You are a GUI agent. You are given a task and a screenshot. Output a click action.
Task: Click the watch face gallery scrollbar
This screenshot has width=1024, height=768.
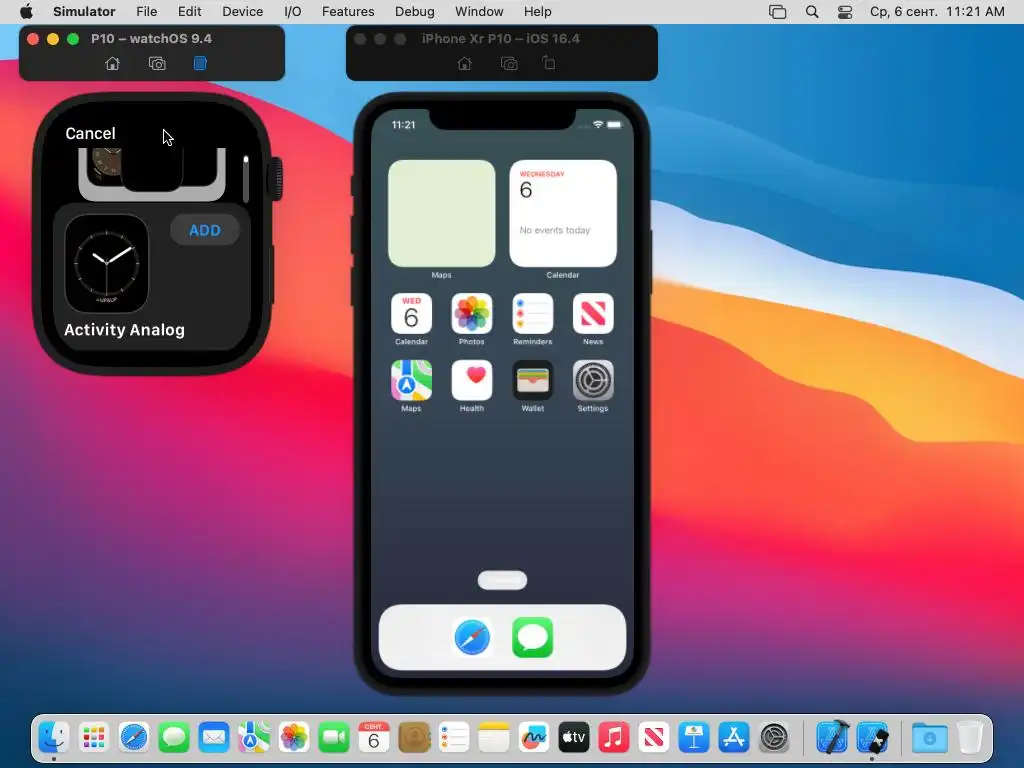pos(246,179)
